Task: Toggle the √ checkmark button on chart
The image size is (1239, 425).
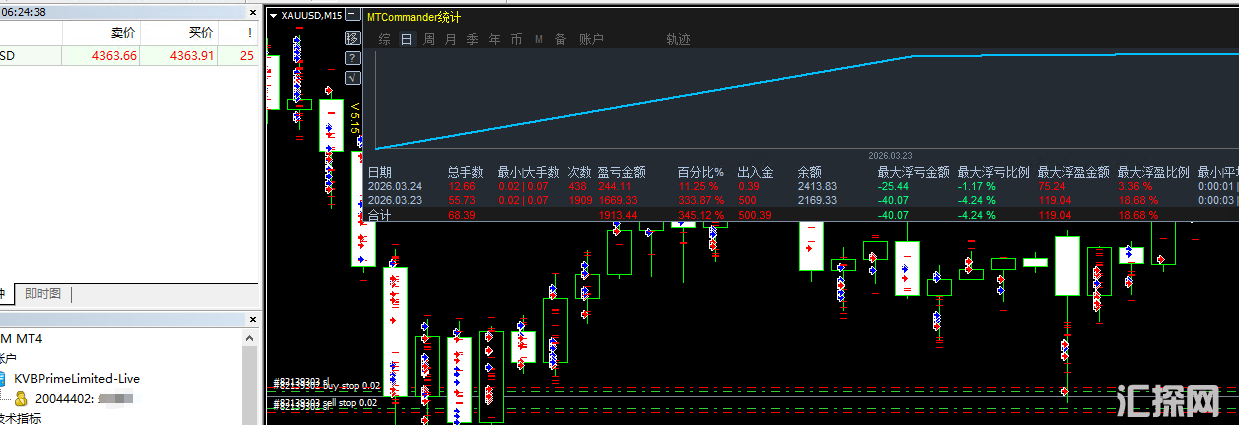Action: (x=351, y=77)
